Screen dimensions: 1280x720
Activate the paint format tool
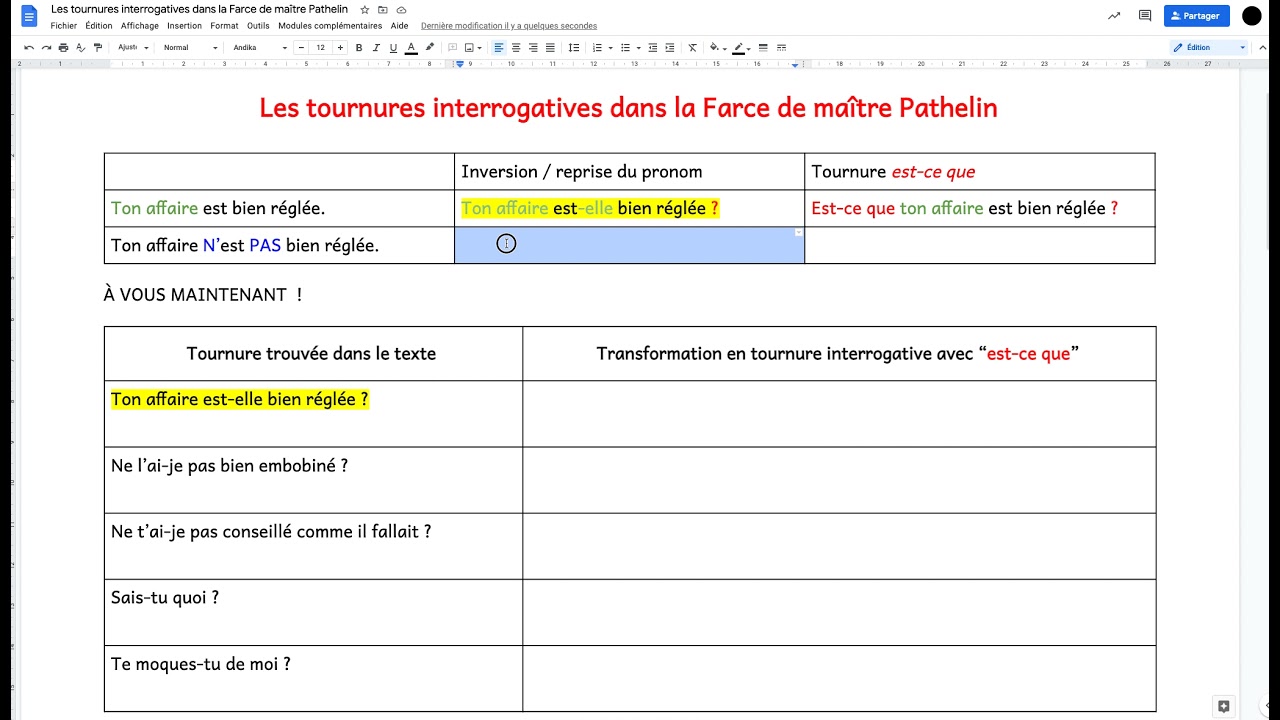(97, 47)
